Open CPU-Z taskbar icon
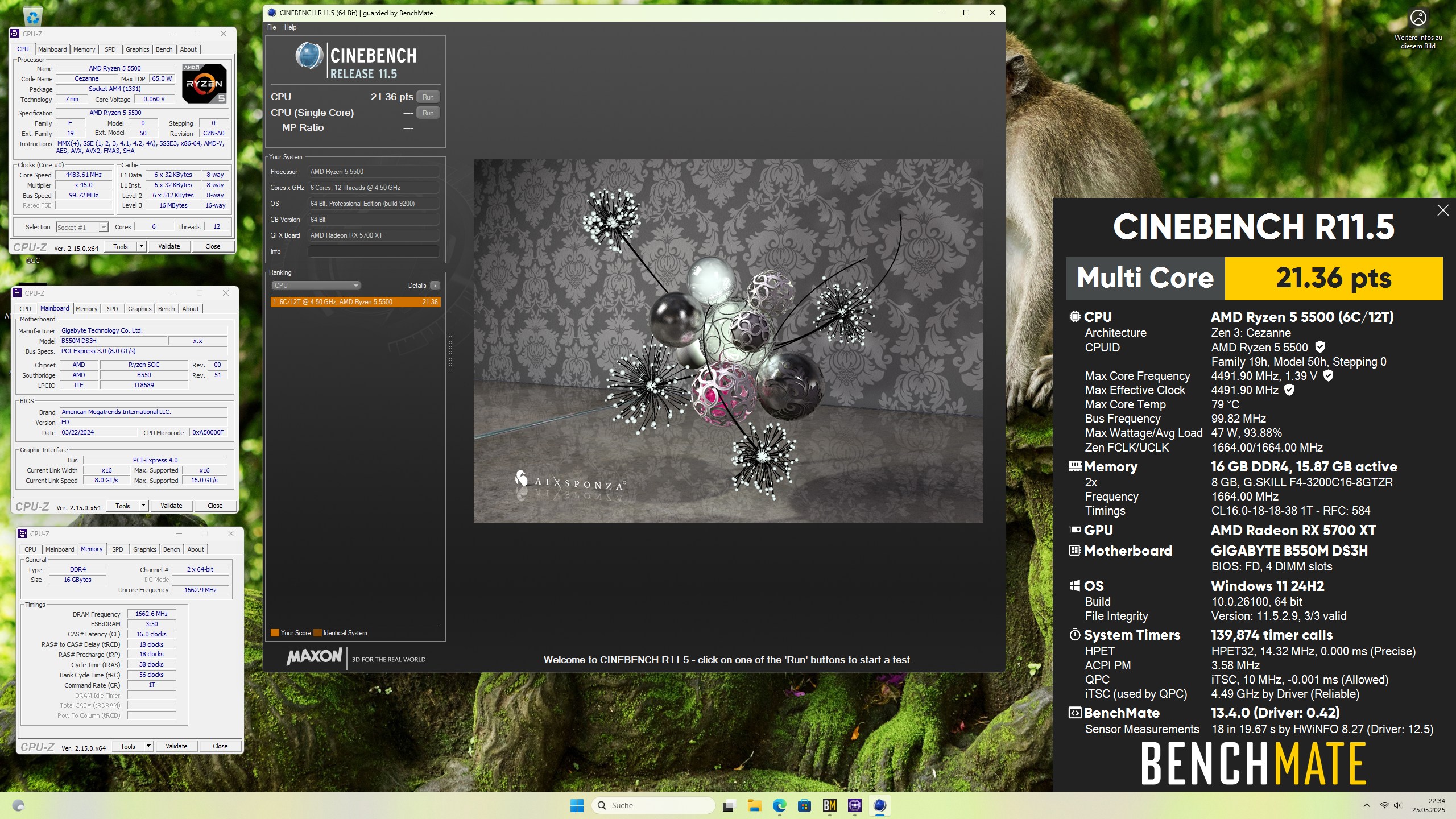This screenshot has height=819, width=1456. 854,805
